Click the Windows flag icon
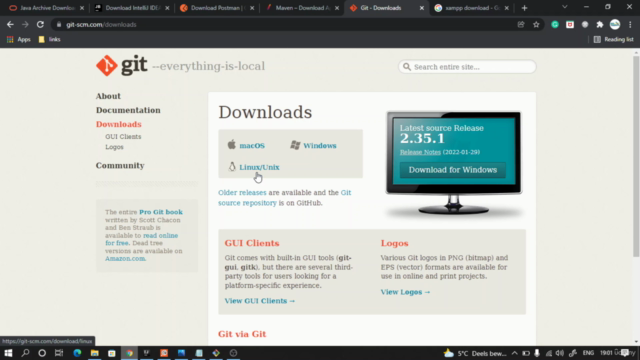The image size is (640, 360). tap(295, 145)
